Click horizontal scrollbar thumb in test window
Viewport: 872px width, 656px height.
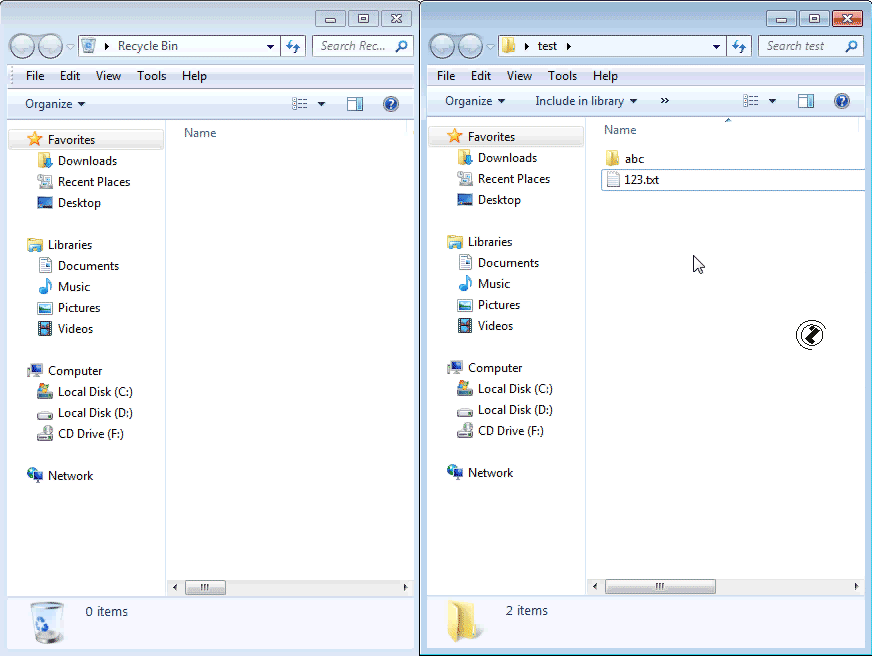click(x=660, y=587)
